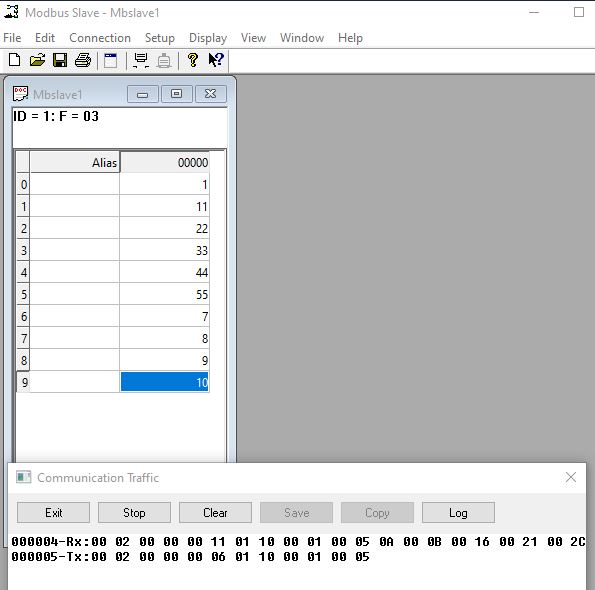Click the Connect toolbar icon
595x590 pixels.
tap(141, 60)
